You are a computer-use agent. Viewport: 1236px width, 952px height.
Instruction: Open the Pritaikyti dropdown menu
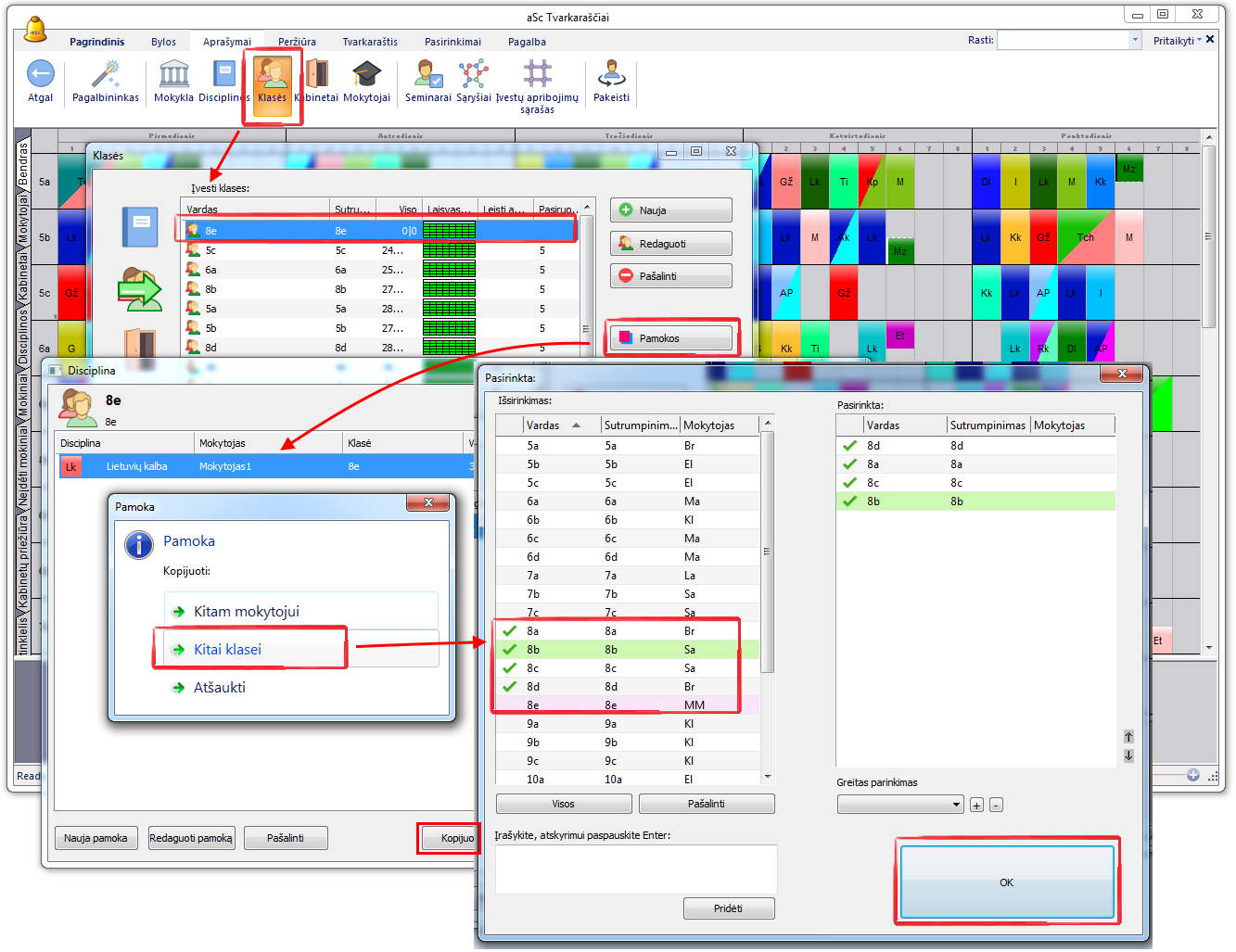click(1177, 41)
